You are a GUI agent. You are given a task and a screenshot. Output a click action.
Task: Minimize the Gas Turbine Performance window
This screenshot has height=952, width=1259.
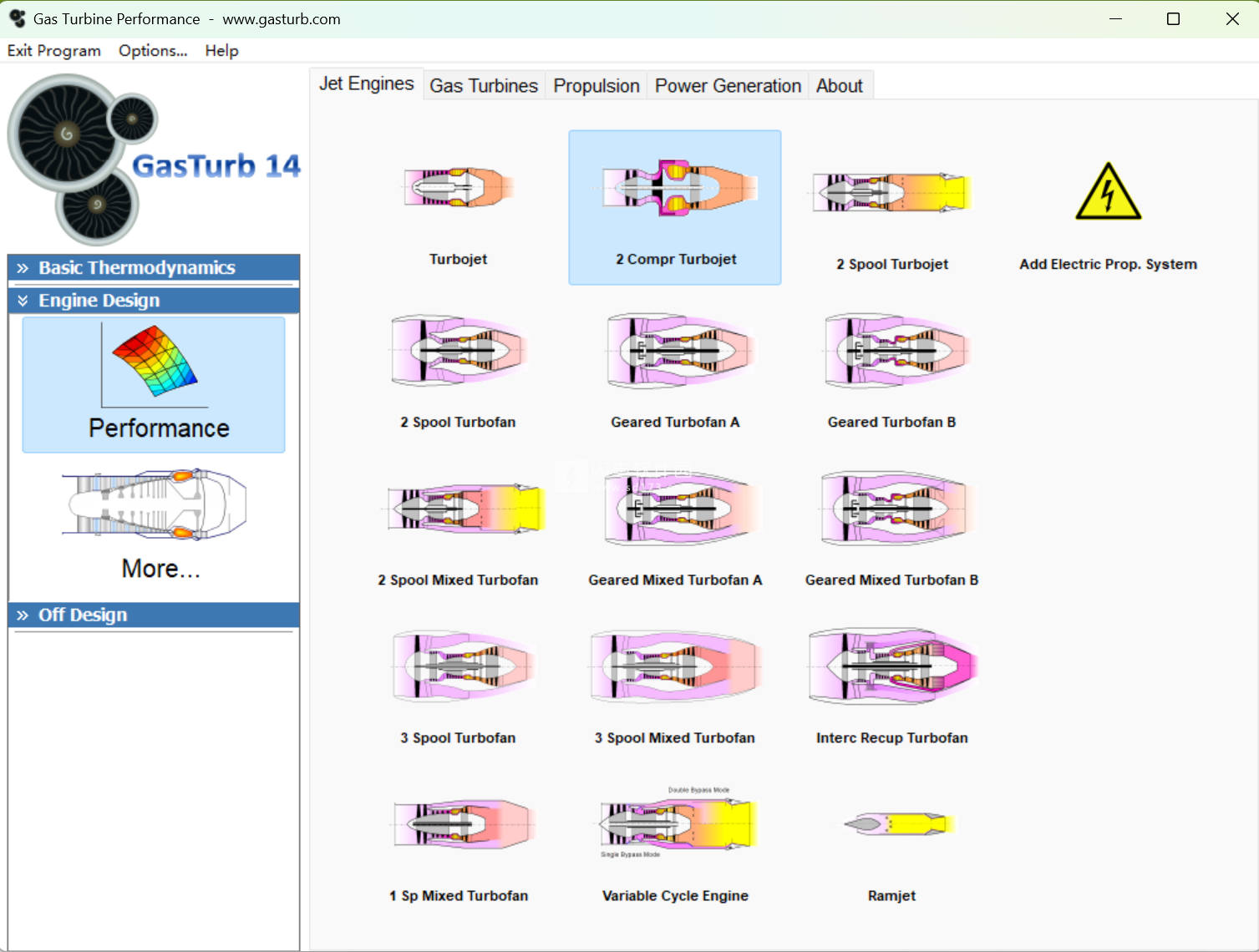point(1115,18)
